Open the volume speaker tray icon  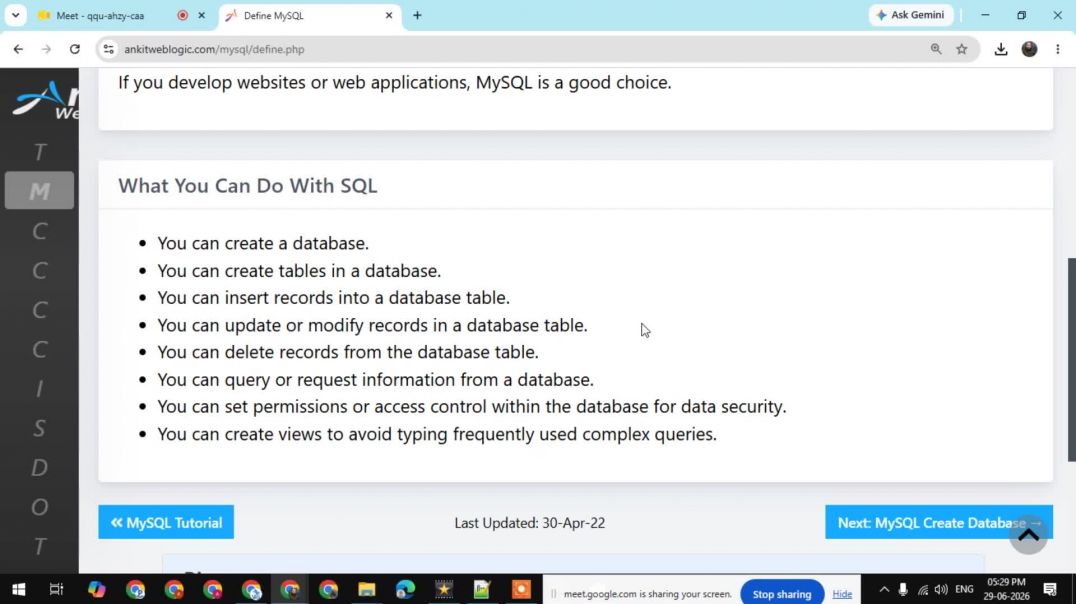942,590
